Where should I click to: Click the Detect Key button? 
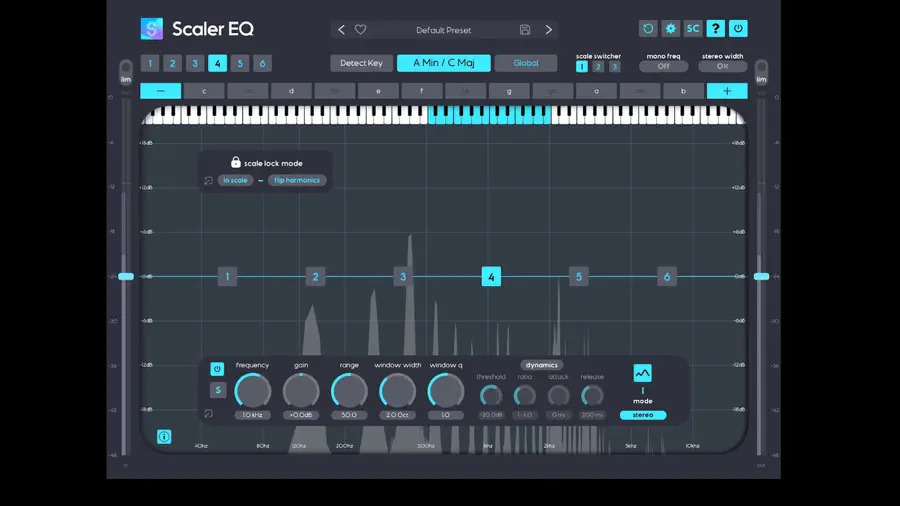tap(361, 63)
